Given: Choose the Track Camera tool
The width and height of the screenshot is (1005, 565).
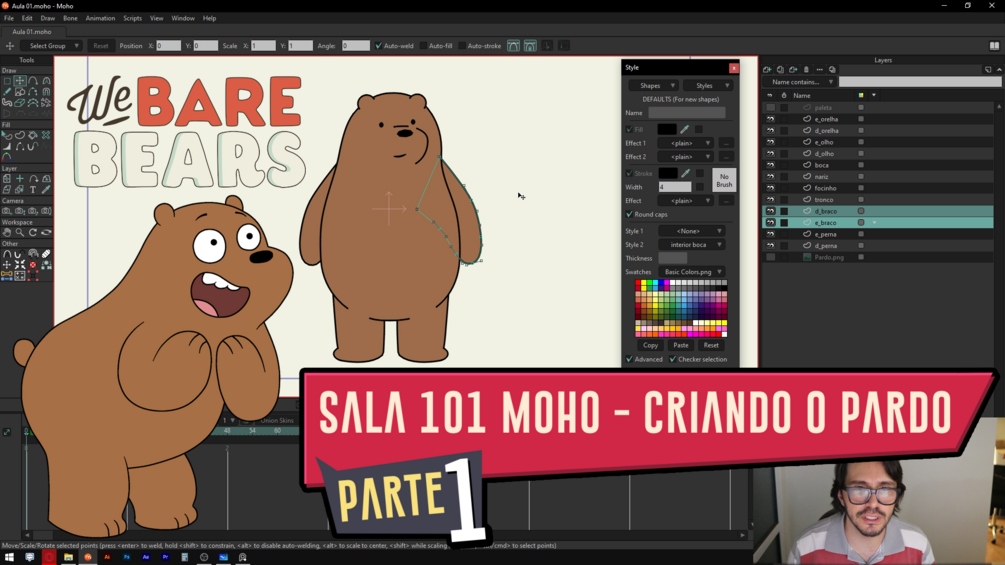Looking at the screenshot, I should click(7, 211).
